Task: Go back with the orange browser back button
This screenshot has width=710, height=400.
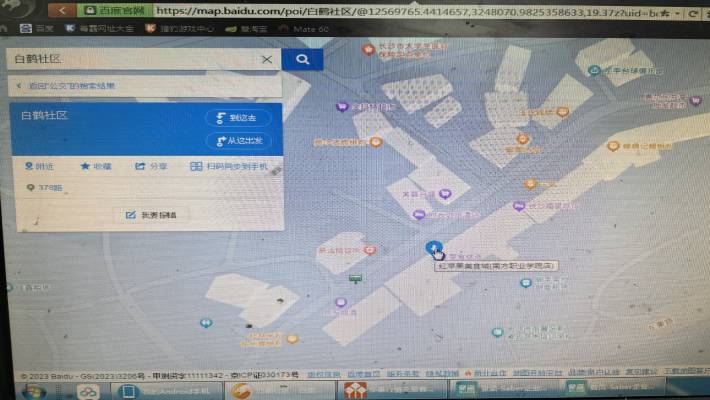Action: click(62, 10)
